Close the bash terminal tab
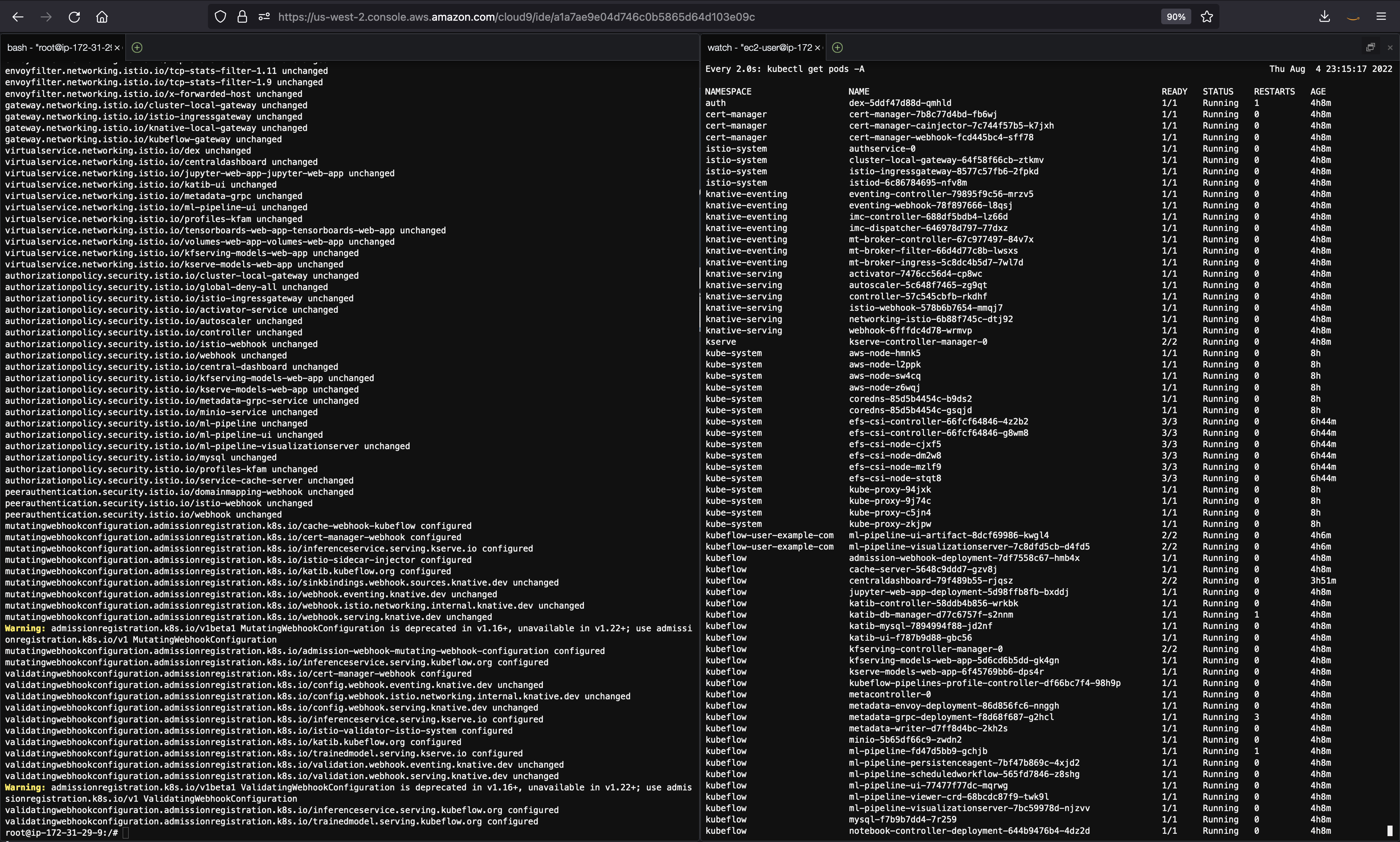 (117, 48)
